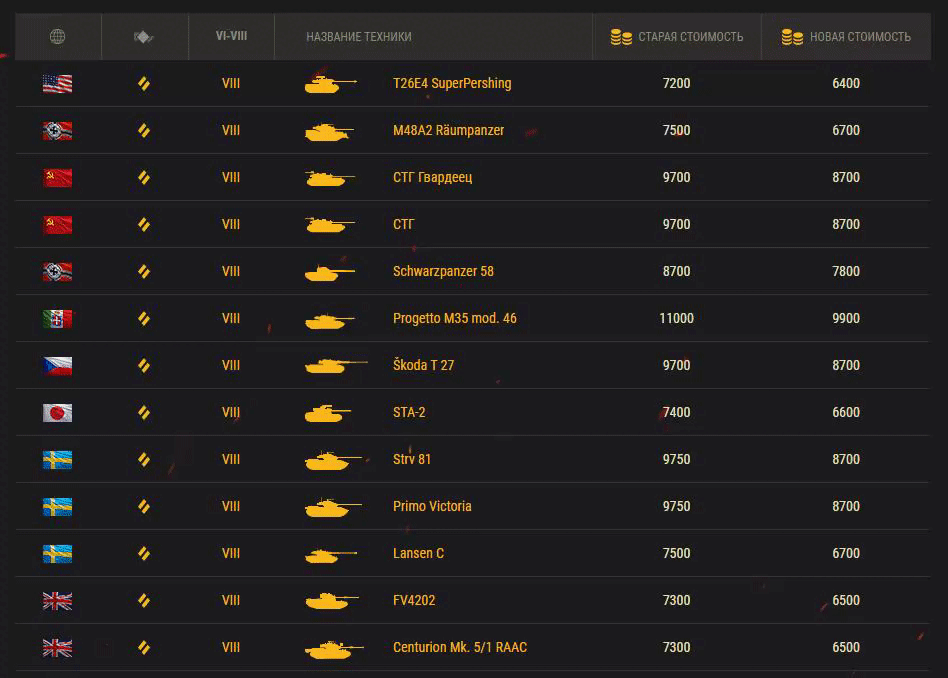Viewport: 948px width, 678px height.
Task: Click German flag in M48A2 Räumpanzer row
Action: click(57, 131)
